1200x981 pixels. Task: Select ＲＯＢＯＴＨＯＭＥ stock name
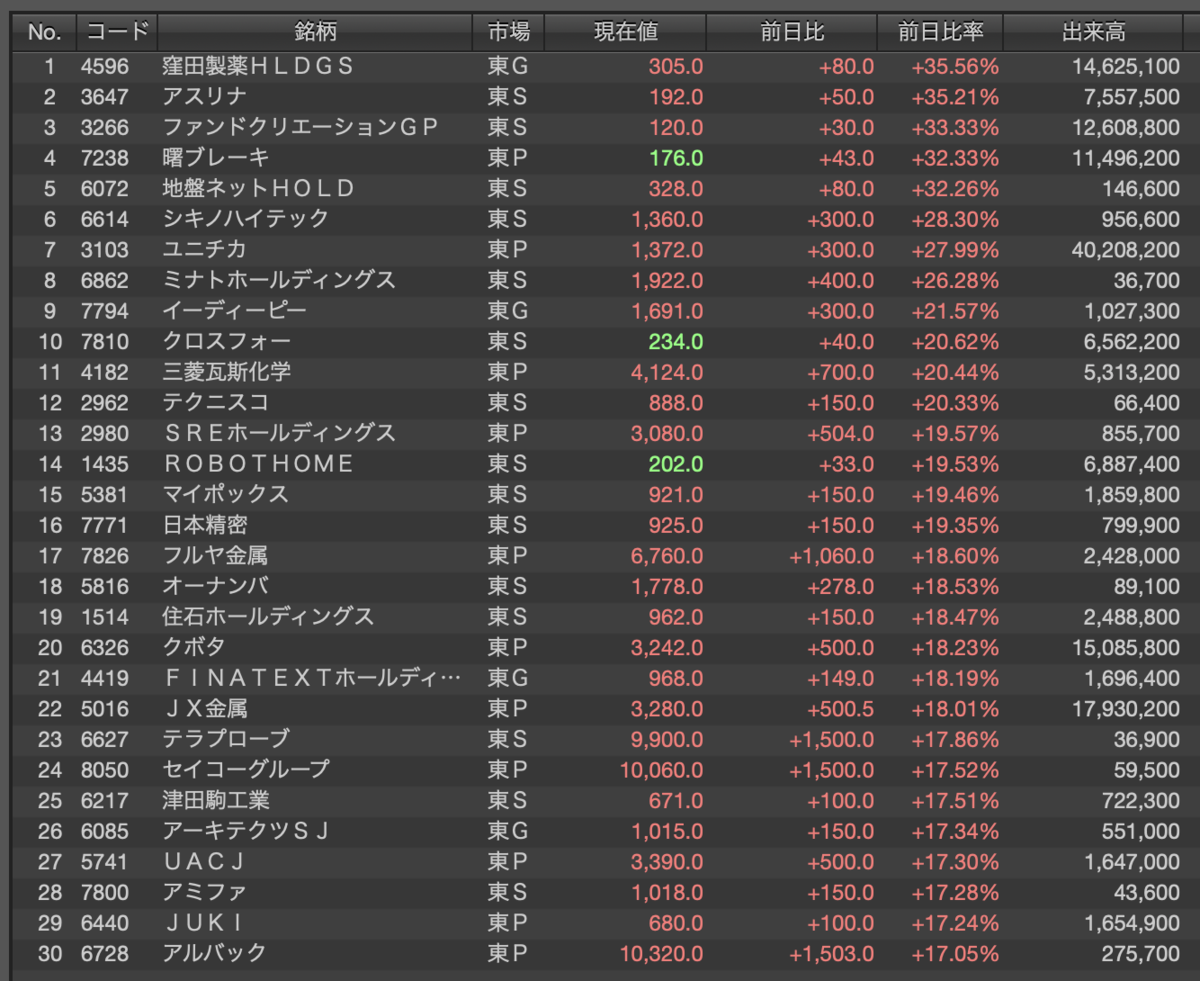point(259,464)
